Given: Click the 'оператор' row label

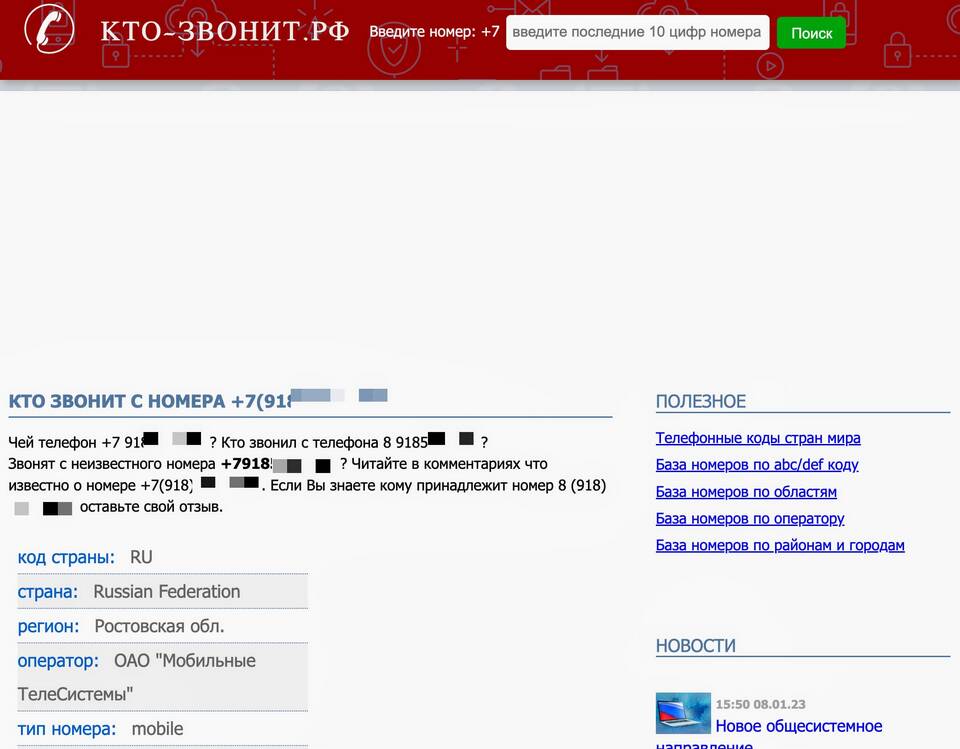Looking at the screenshot, I should coord(58,661).
